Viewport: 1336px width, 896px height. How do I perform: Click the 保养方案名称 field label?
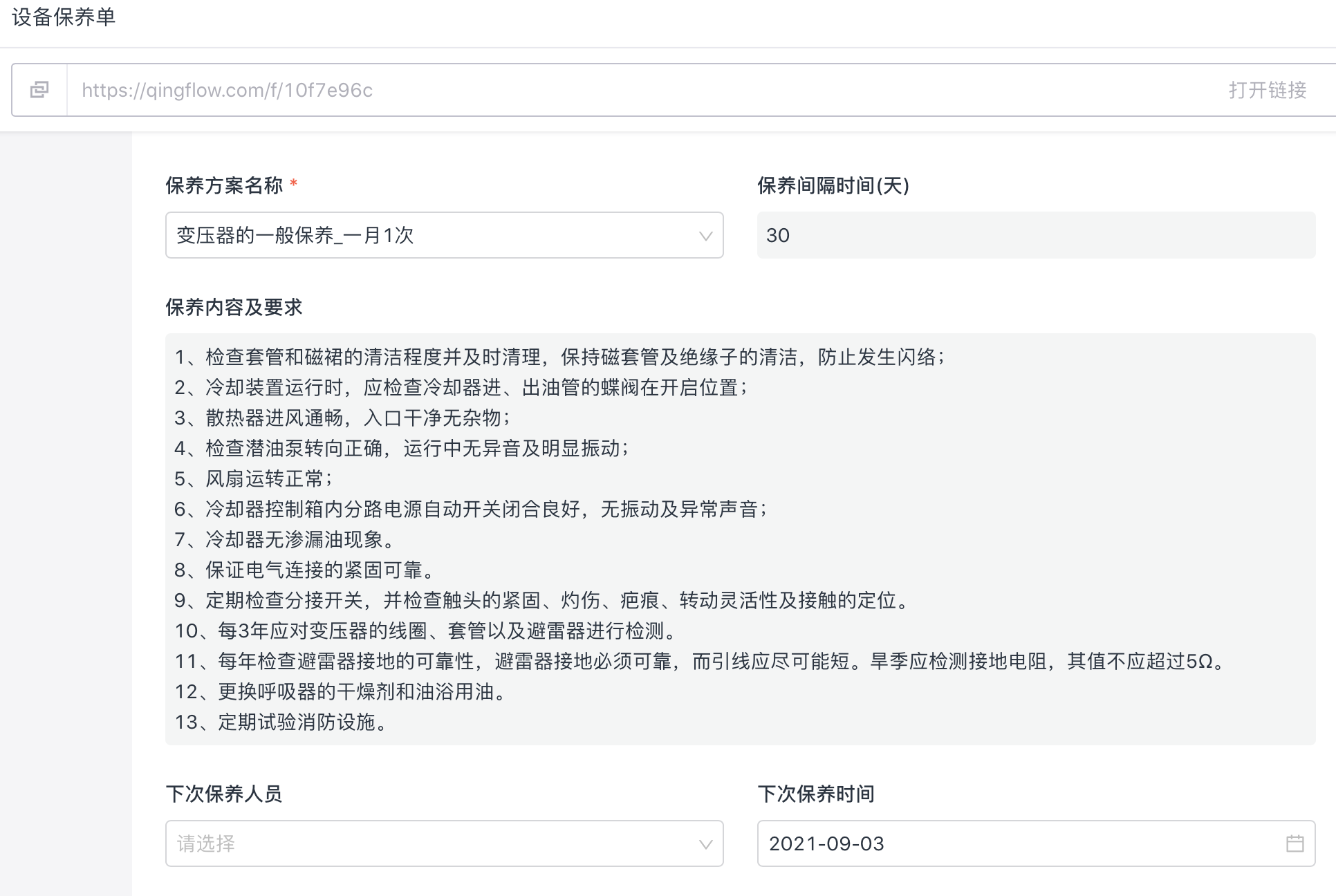224,185
